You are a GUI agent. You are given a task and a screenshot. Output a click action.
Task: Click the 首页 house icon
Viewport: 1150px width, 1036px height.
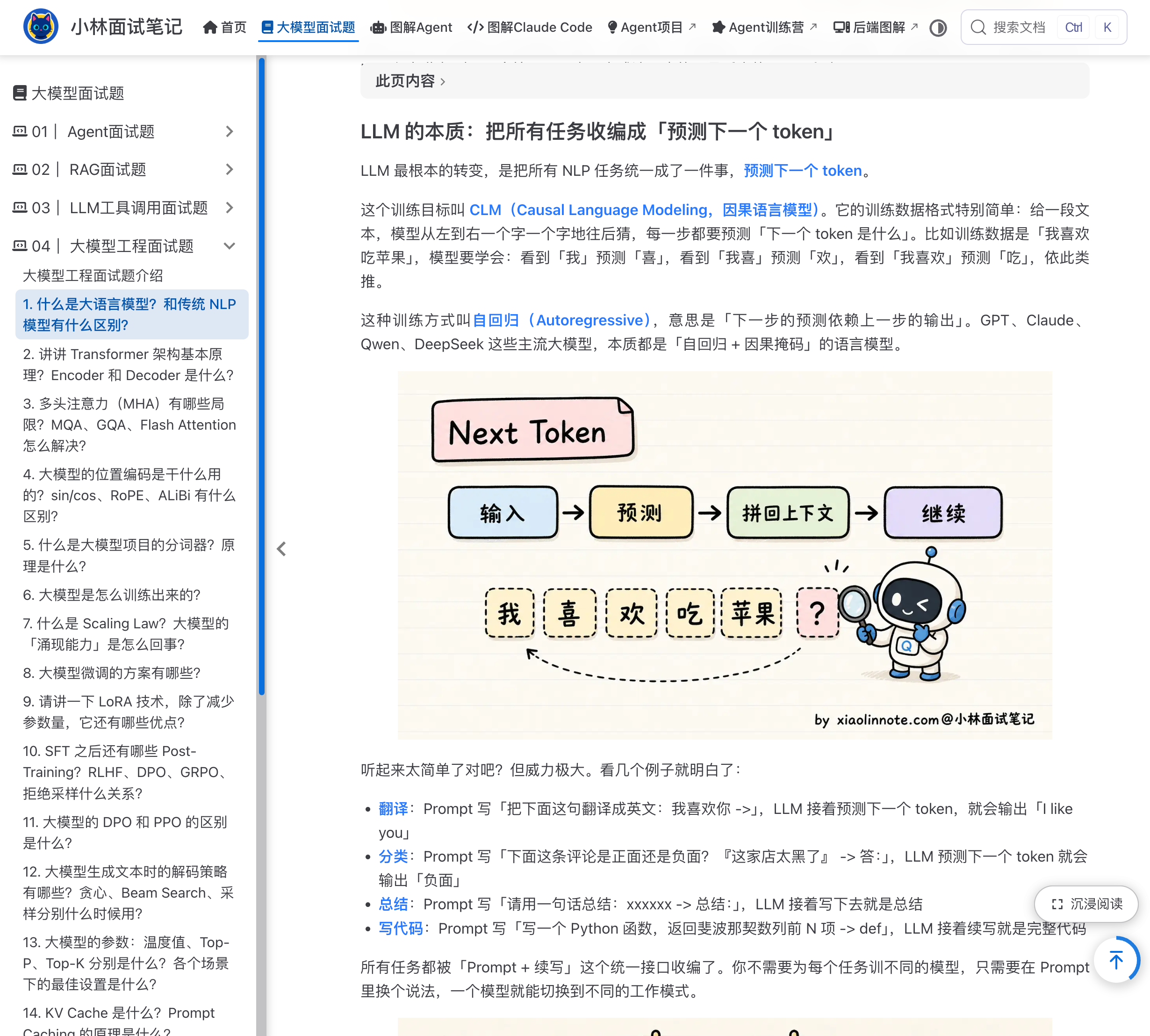210,27
